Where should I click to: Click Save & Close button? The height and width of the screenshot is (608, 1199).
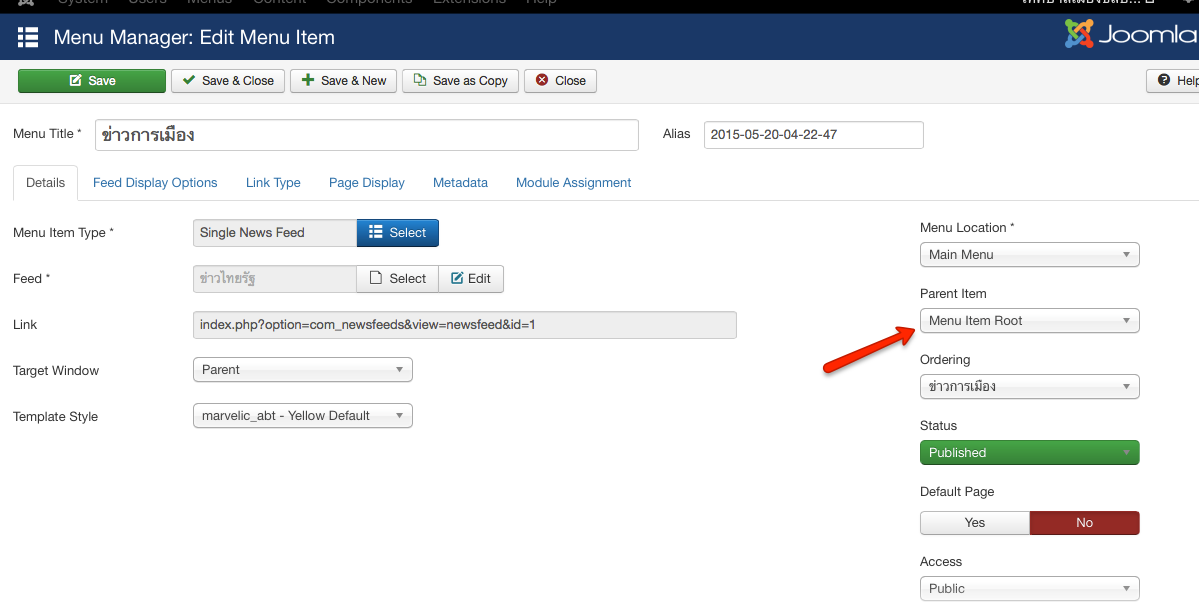tap(228, 81)
